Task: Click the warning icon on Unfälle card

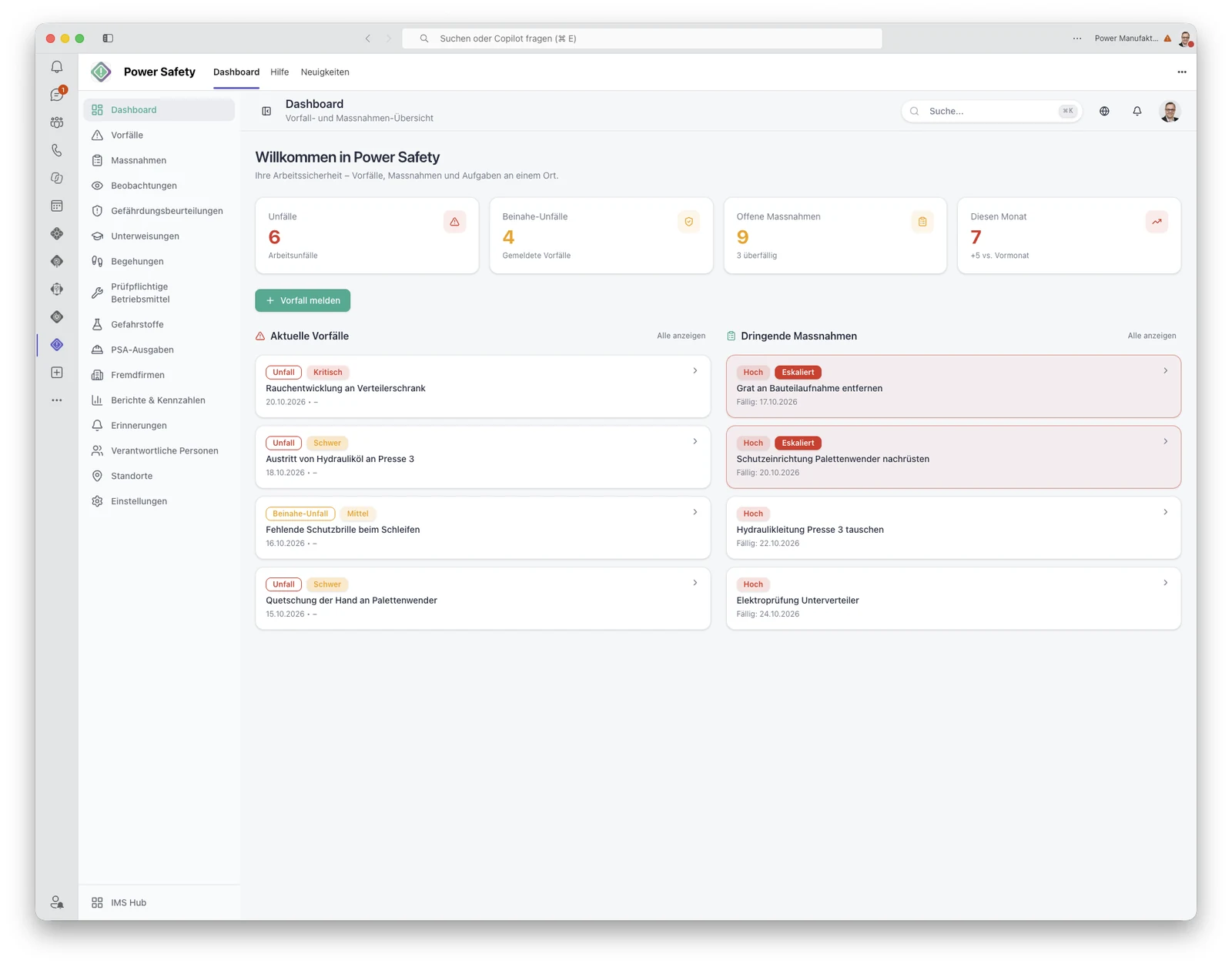Action: pos(455,222)
